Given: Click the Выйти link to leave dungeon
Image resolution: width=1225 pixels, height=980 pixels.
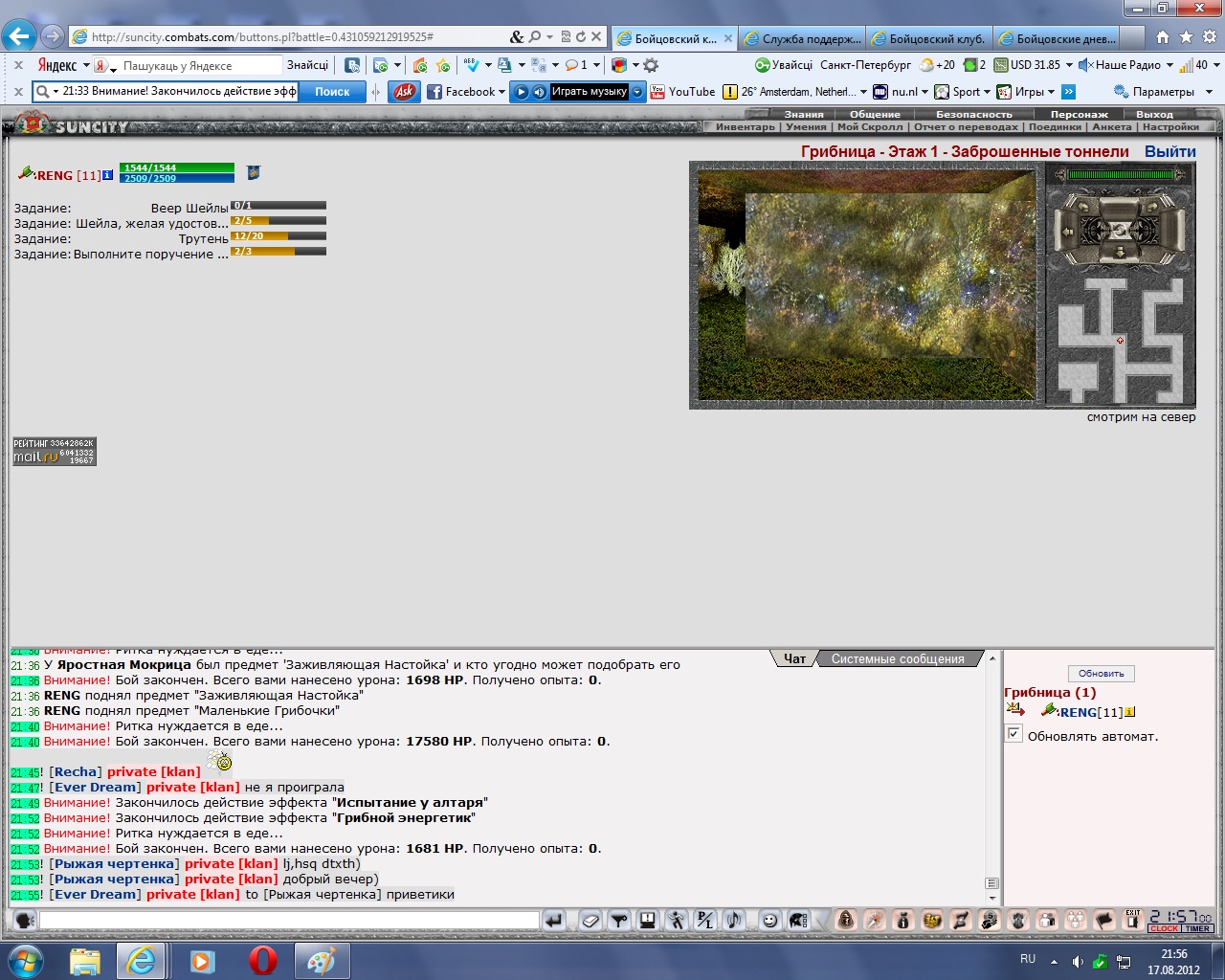Looking at the screenshot, I should click(x=1170, y=151).
